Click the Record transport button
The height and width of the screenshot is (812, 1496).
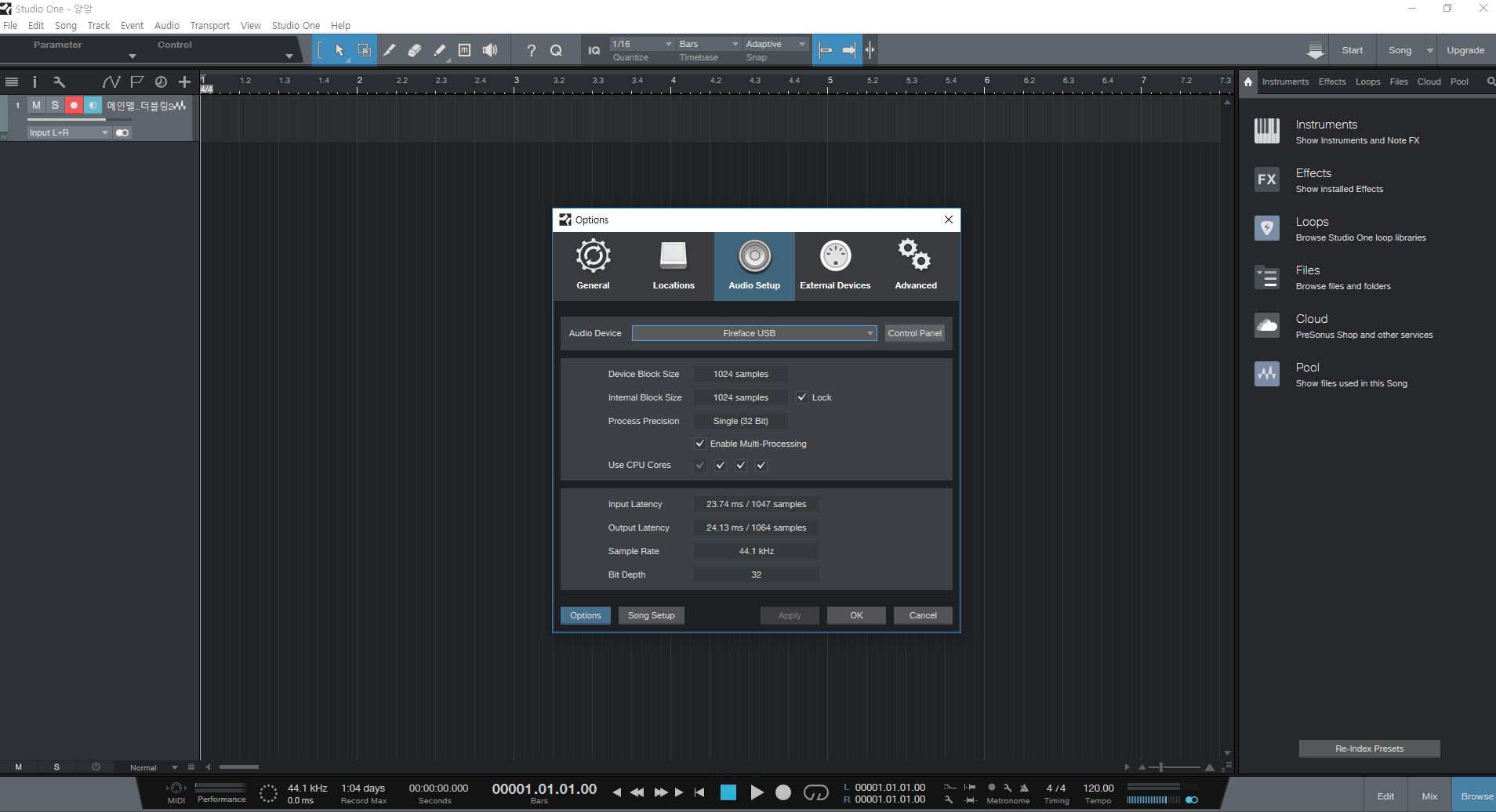click(782, 792)
